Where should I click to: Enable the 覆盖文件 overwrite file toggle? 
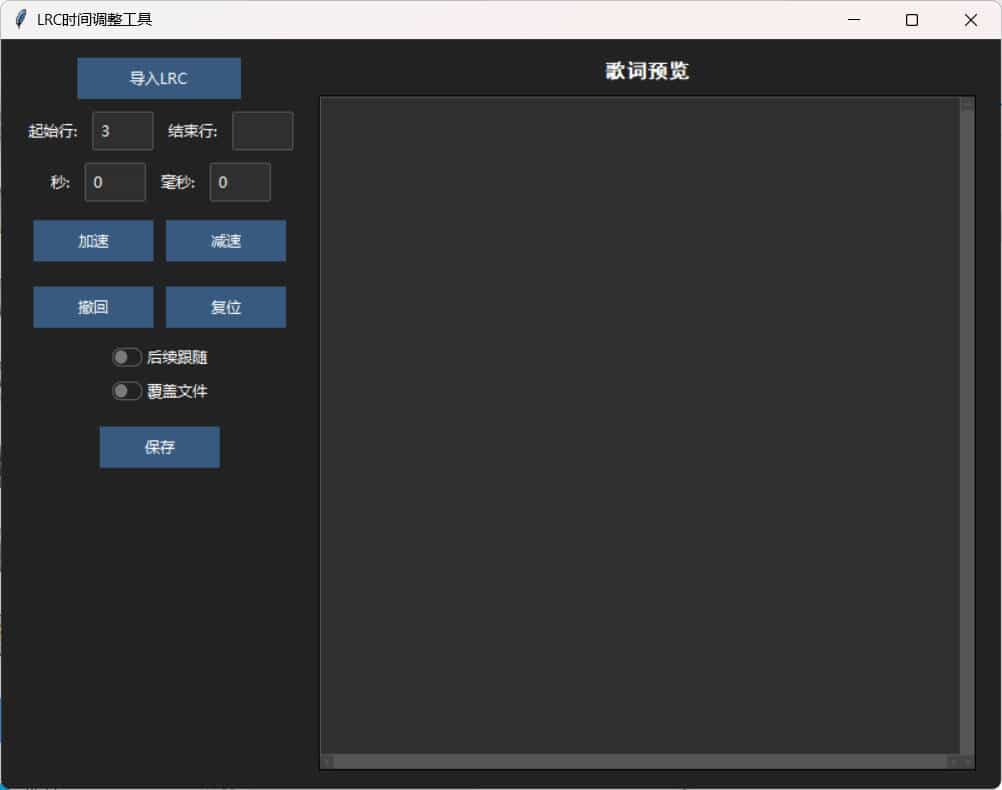pos(127,391)
